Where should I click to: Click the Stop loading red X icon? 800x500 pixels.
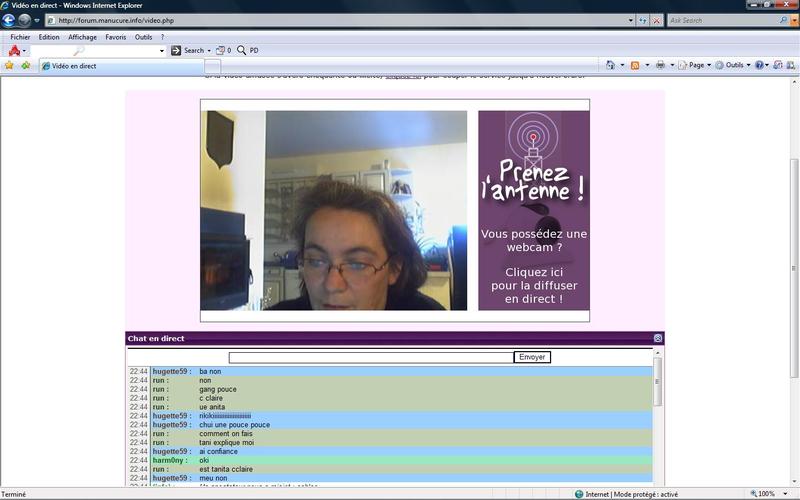657,20
